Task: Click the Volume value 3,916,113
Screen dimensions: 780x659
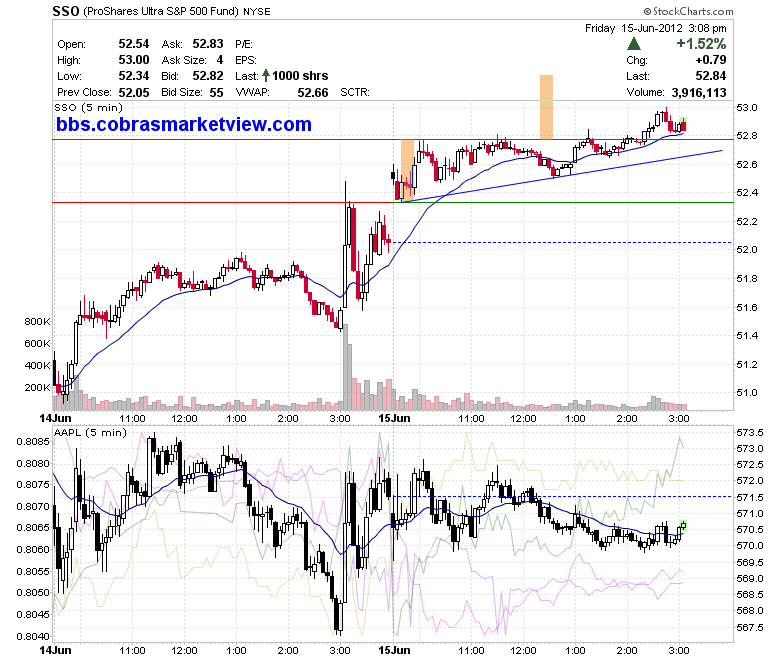Action: [x=699, y=93]
